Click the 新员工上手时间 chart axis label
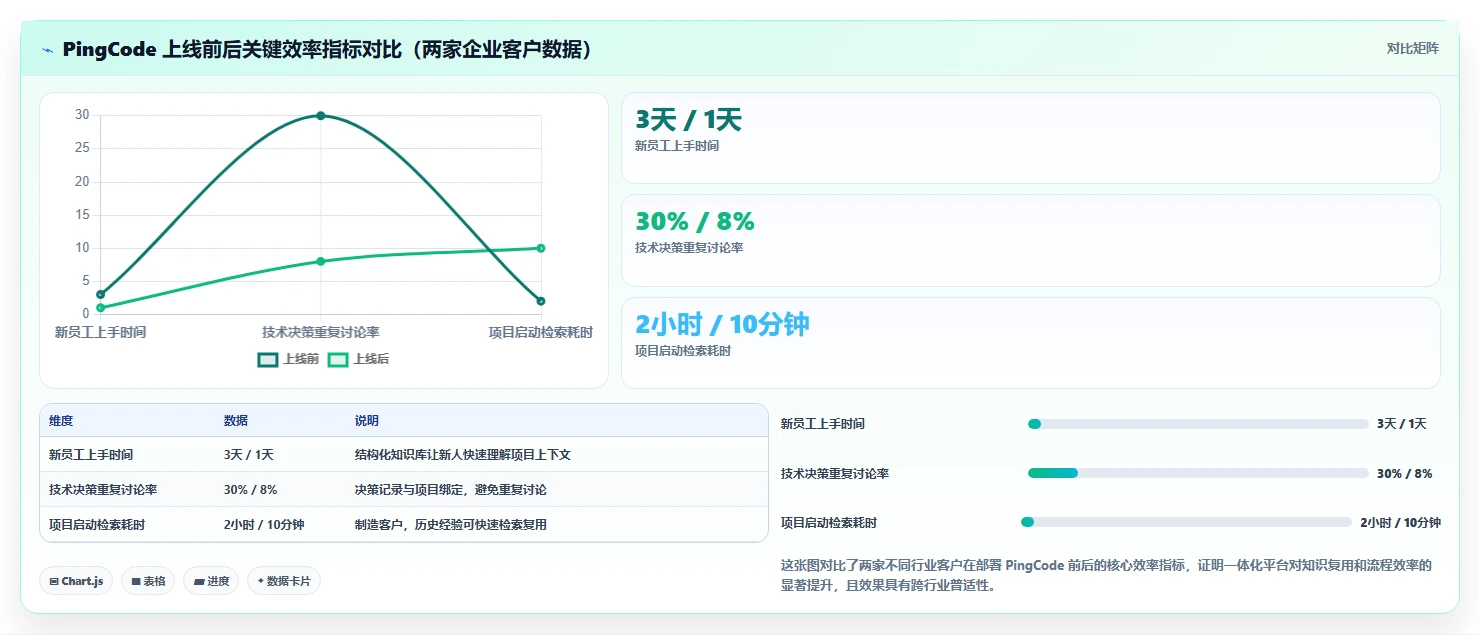This screenshot has height=635, width=1480. (100, 332)
